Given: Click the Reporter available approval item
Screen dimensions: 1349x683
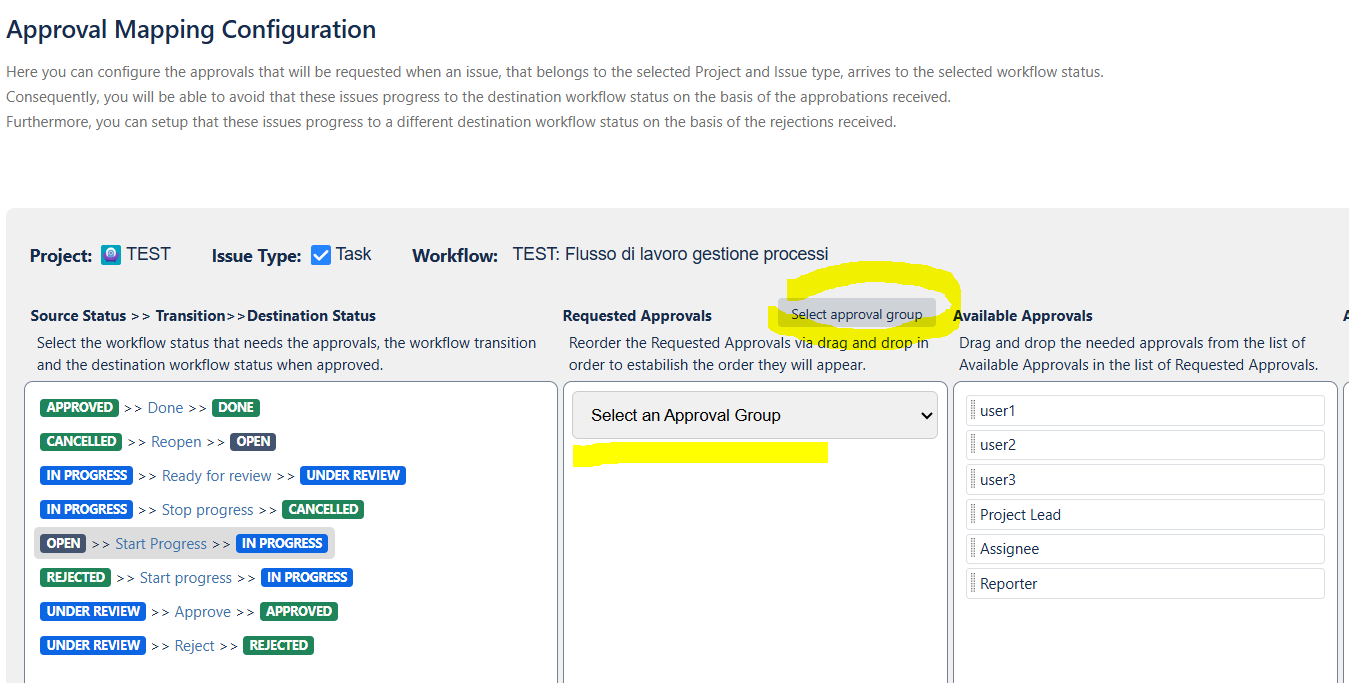Looking at the screenshot, I should click(x=1145, y=584).
